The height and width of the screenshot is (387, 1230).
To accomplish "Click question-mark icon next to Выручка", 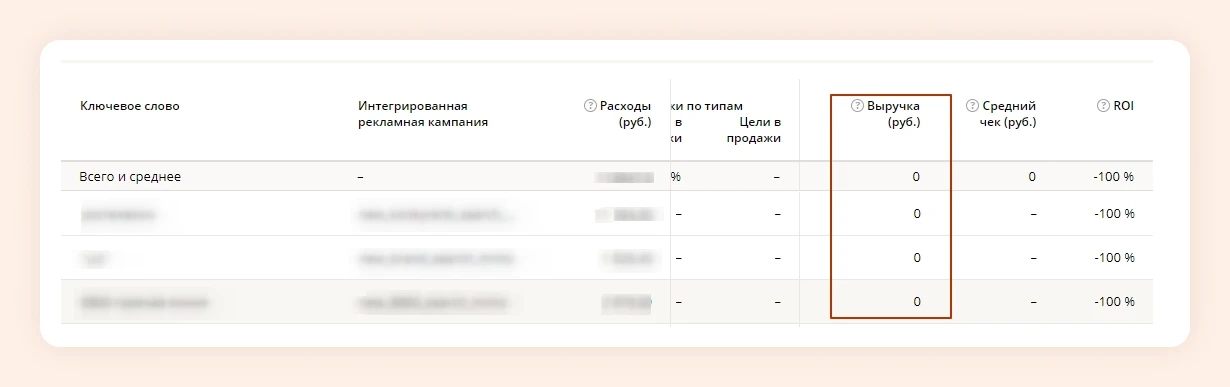I will coord(856,106).
